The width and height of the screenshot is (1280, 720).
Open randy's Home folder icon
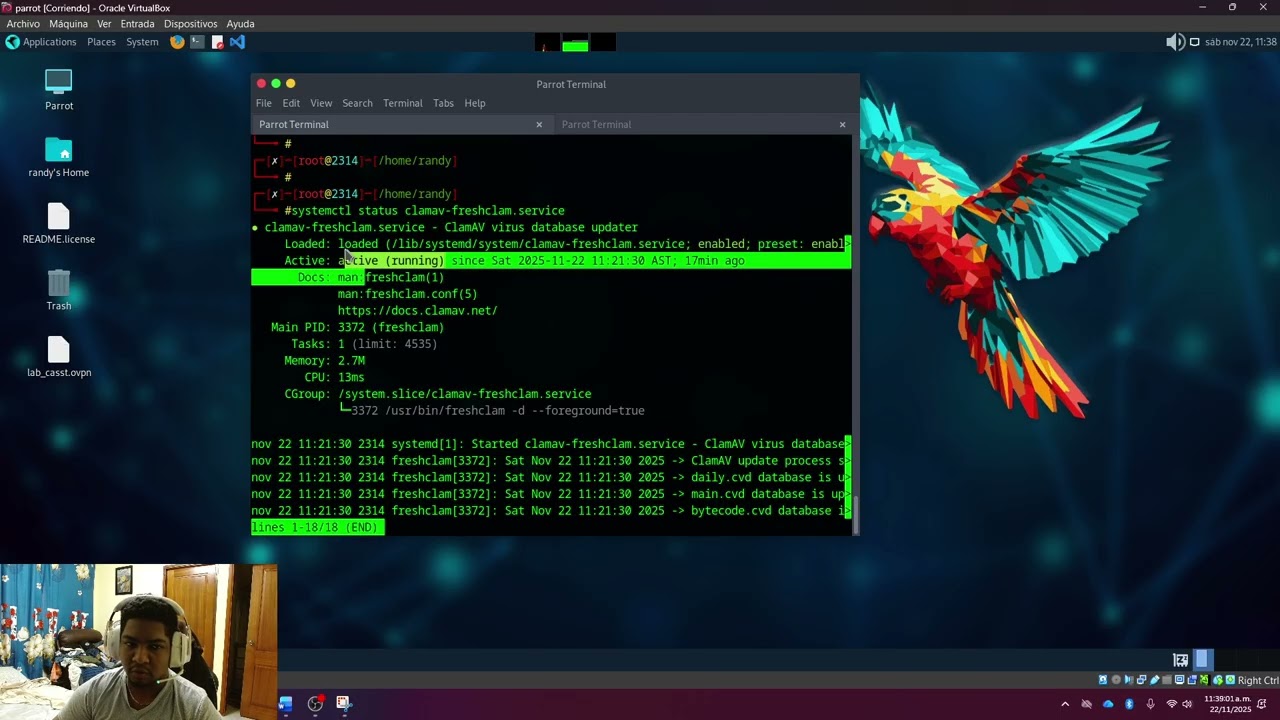(59, 157)
